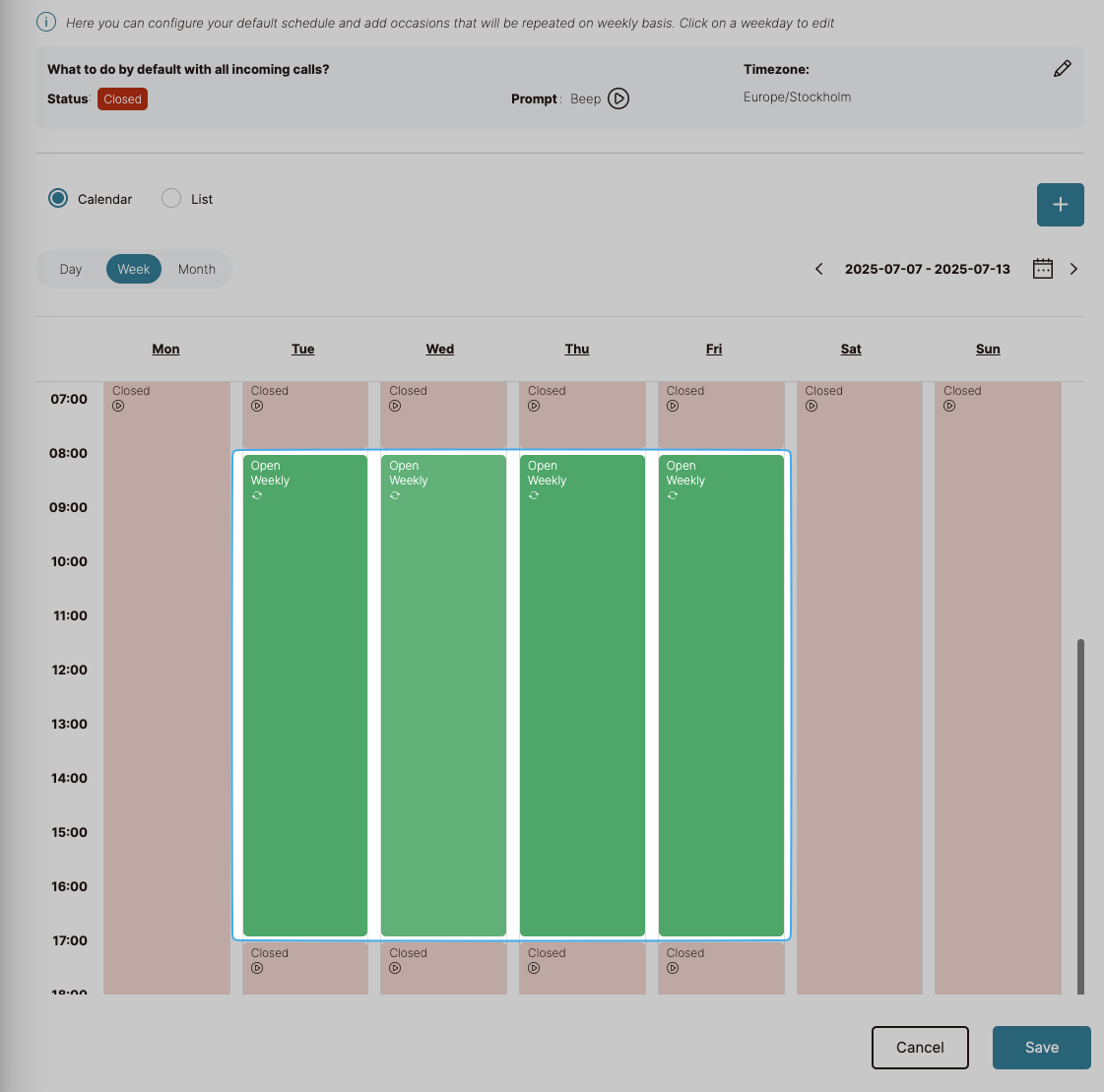Go to previous week with left chevron

pos(818,269)
